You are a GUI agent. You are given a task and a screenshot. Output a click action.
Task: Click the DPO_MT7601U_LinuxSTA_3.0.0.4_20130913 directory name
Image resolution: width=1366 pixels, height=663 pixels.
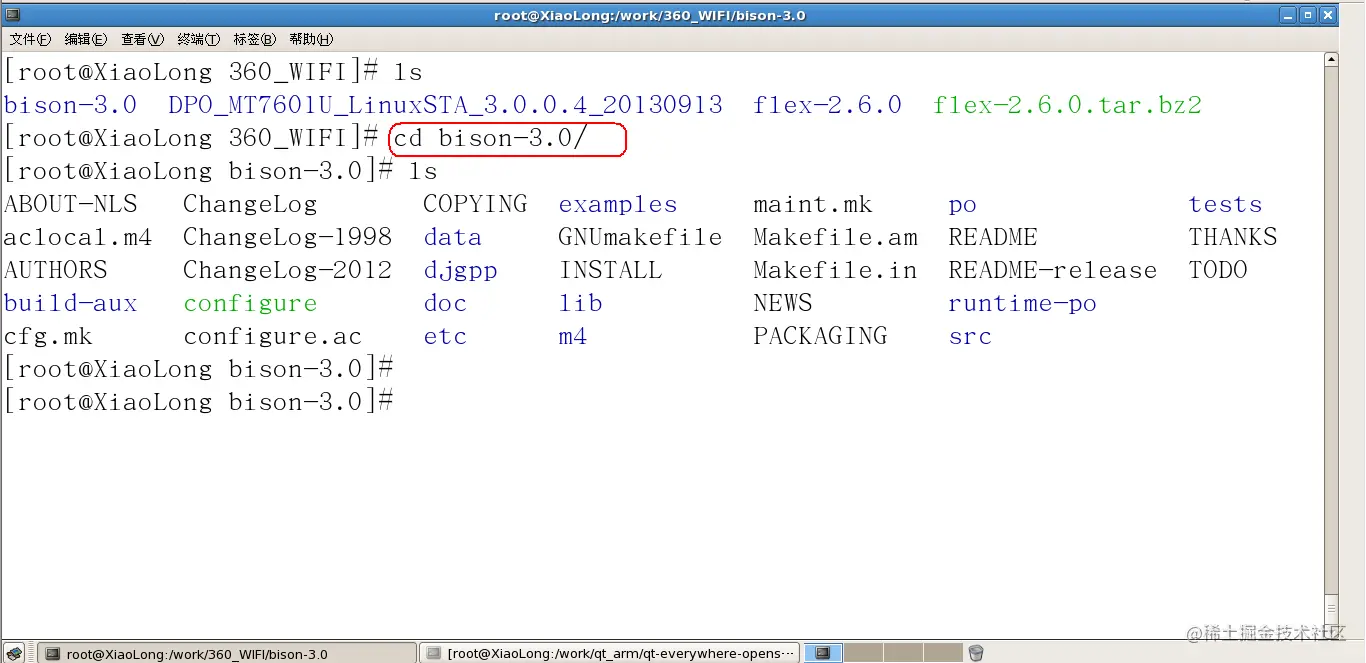pos(445,105)
